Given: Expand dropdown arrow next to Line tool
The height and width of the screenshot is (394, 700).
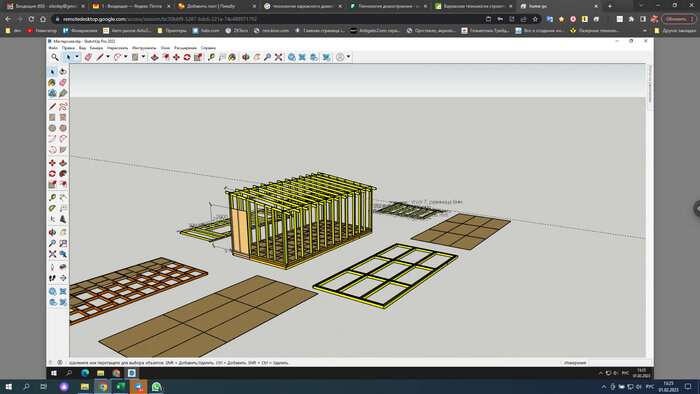Looking at the screenshot, I should (x=108, y=57).
